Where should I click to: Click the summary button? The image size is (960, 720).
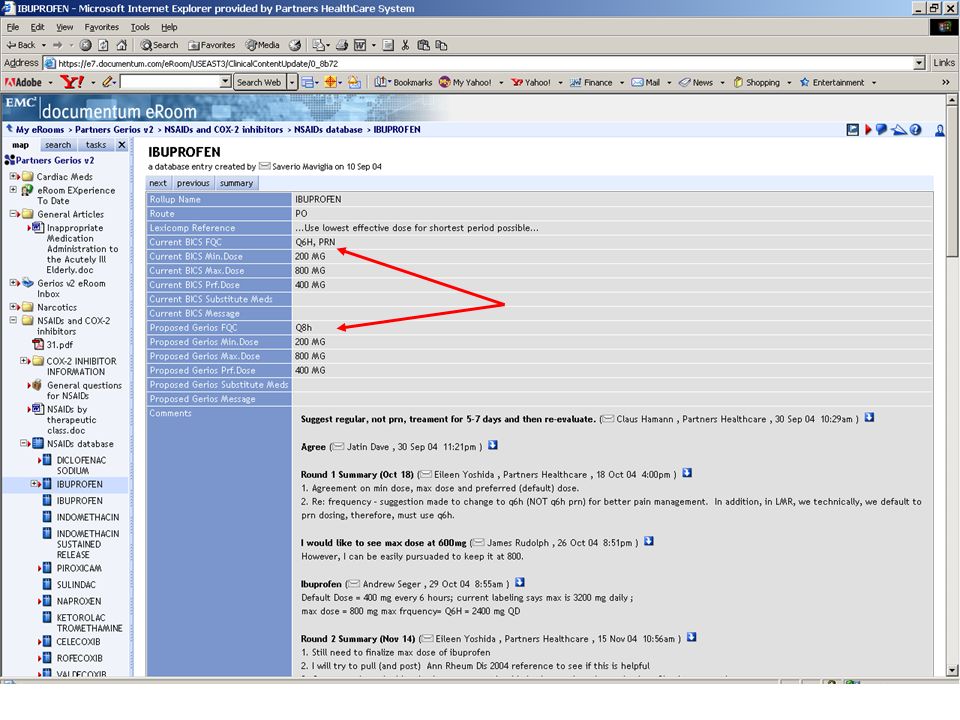click(236, 183)
